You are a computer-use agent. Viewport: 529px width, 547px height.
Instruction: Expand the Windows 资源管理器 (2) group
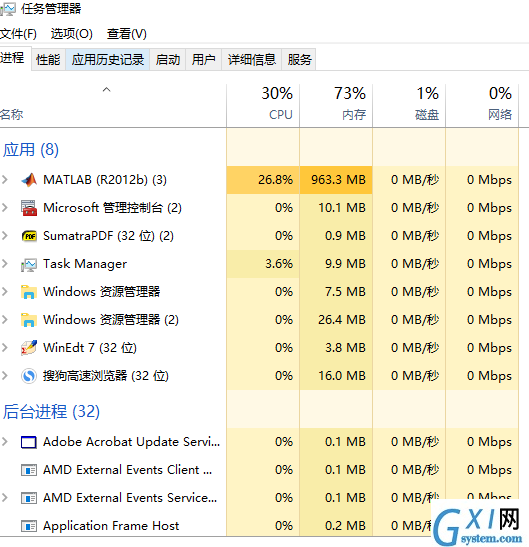[x=5, y=320]
